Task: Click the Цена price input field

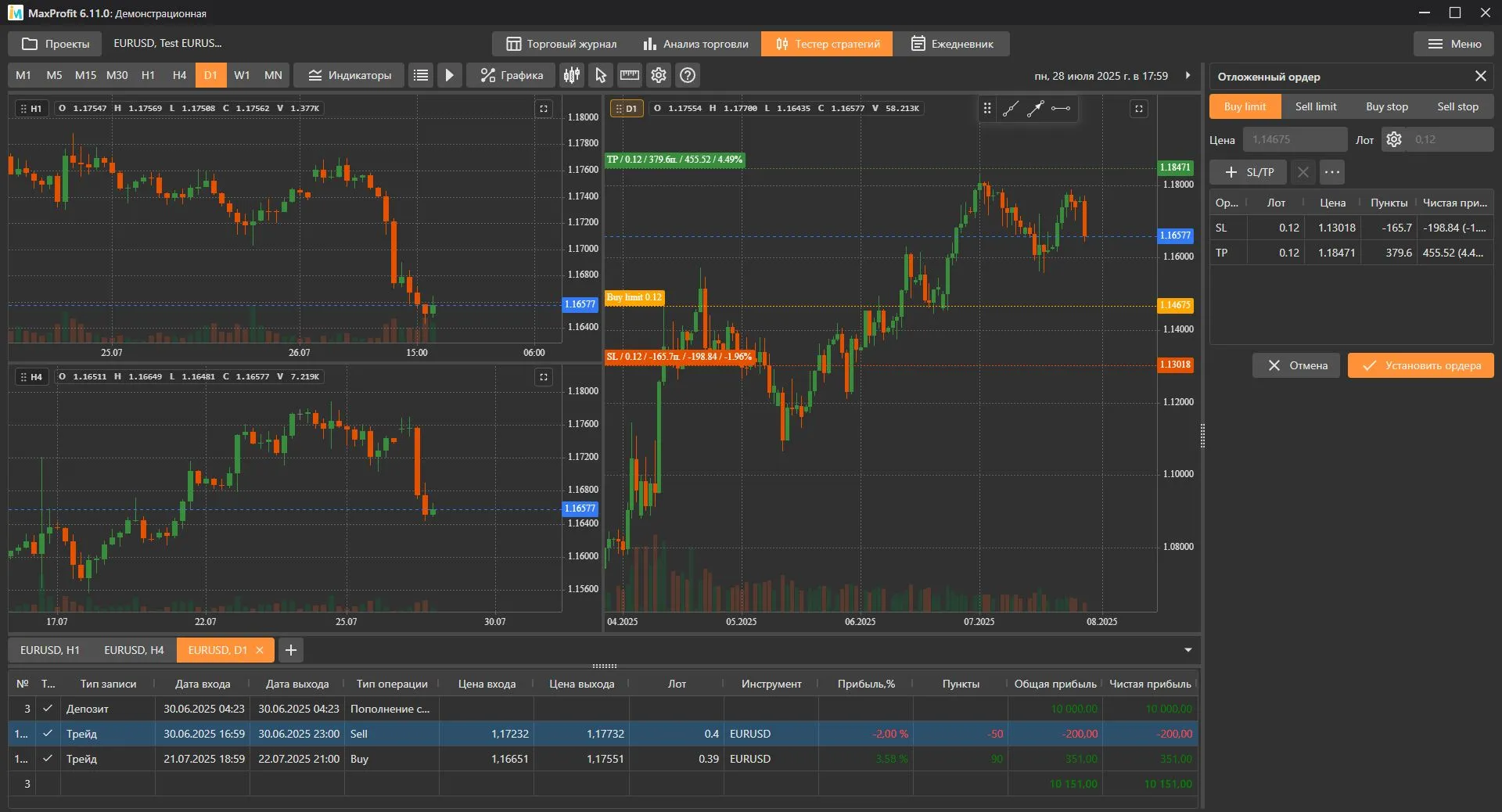Action: click(1295, 139)
